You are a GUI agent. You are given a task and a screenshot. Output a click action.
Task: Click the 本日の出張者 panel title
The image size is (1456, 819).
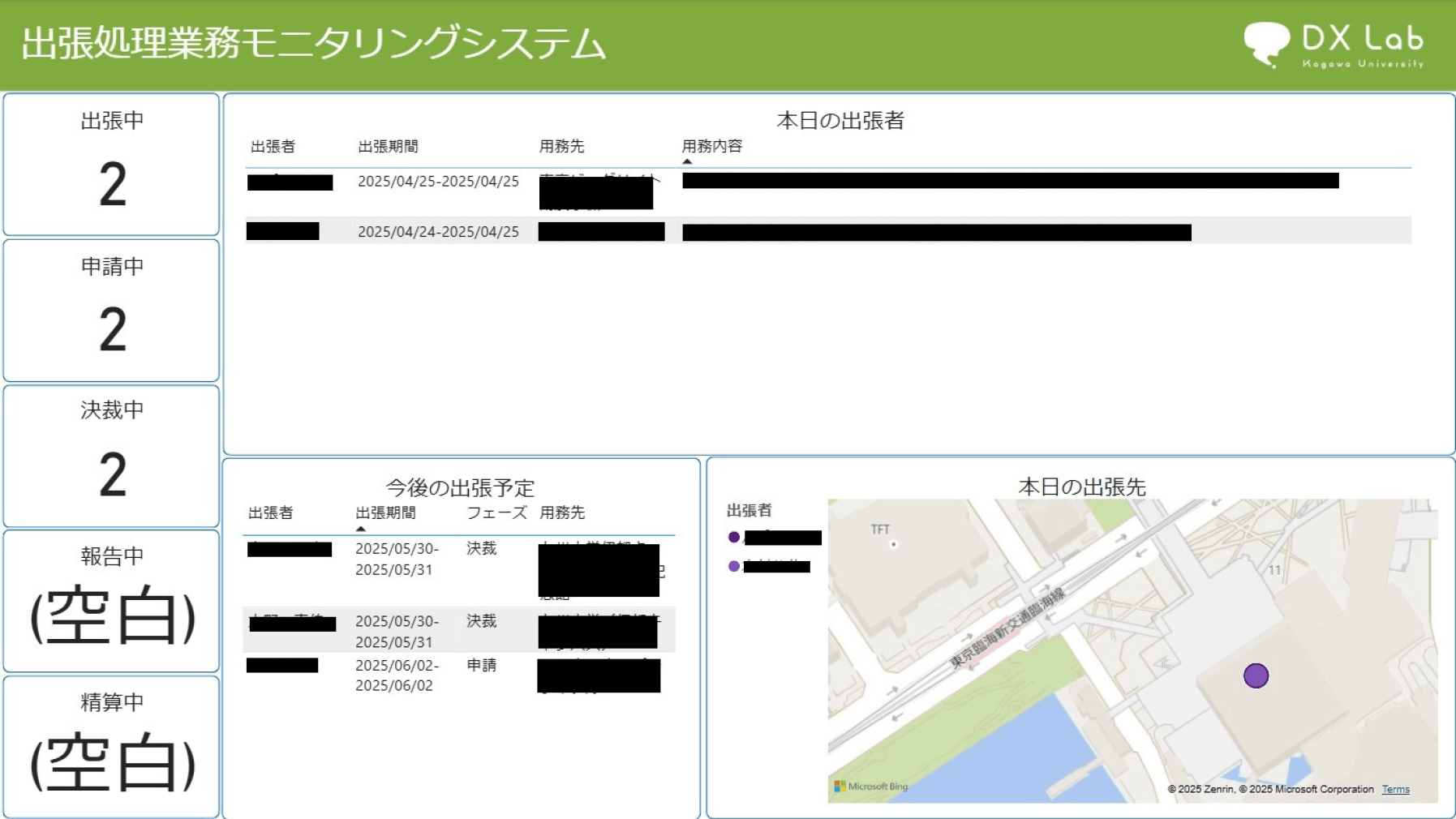pos(840,121)
